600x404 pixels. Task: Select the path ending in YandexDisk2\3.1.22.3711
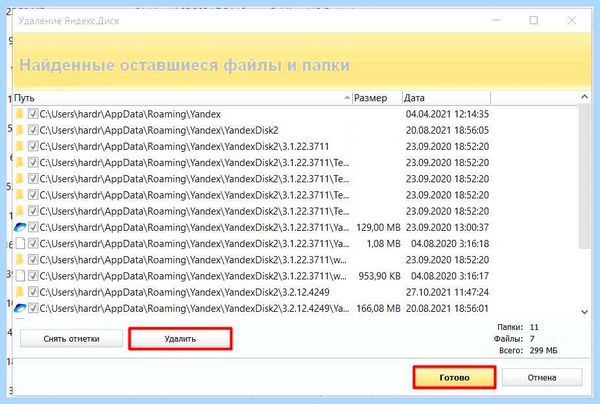click(184, 147)
